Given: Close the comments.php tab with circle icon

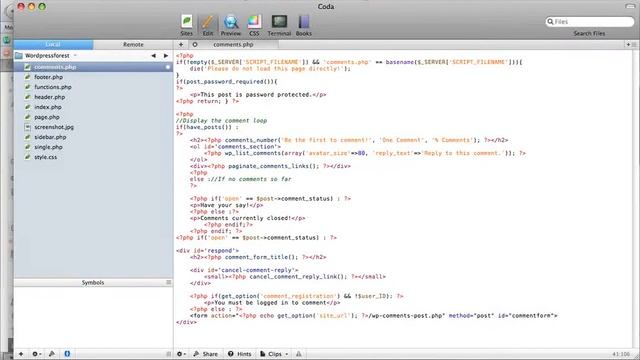Looking at the screenshot, I should [x=195, y=44].
